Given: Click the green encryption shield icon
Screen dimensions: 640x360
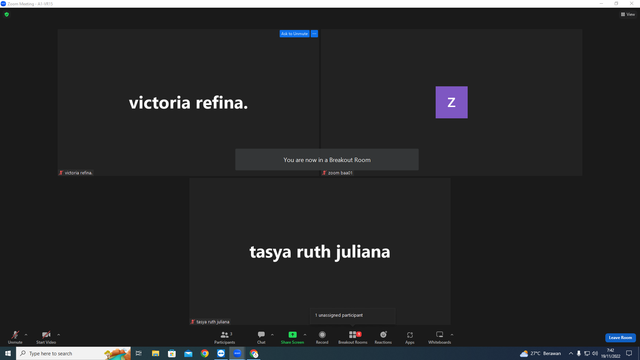Looking at the screenshot, I should point(7,14).
